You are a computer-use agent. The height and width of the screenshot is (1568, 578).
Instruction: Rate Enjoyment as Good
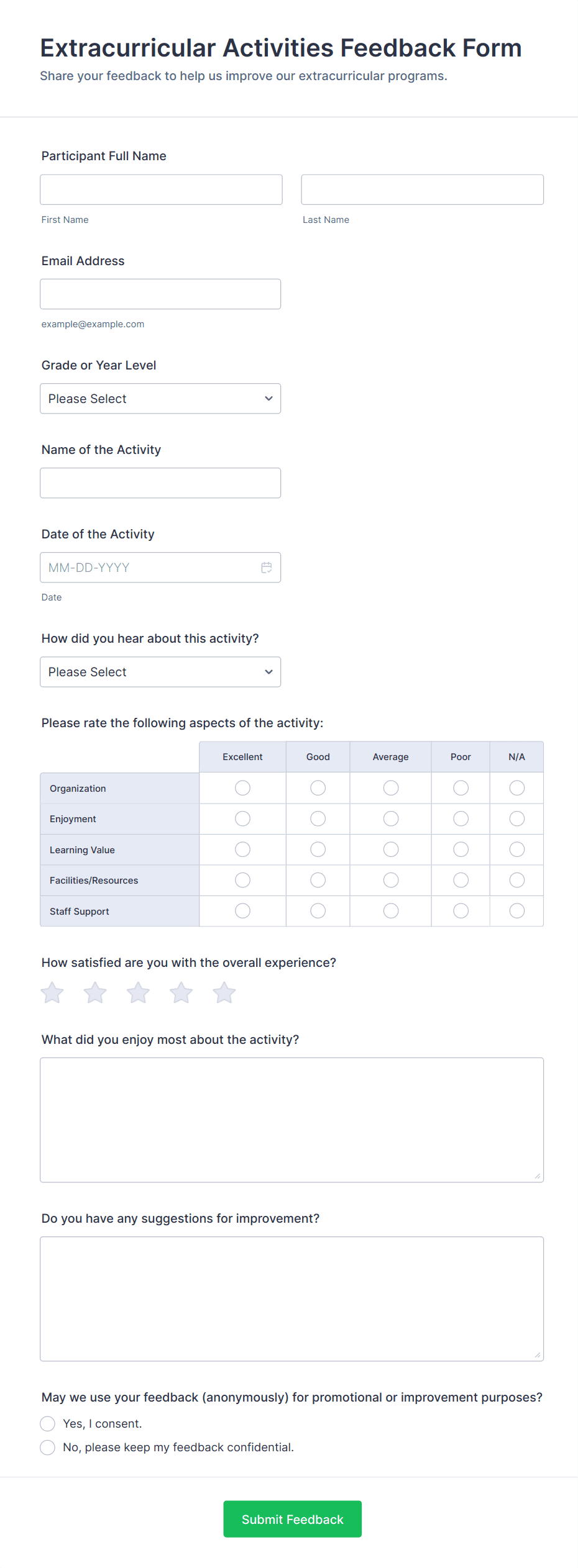(318, 818)
